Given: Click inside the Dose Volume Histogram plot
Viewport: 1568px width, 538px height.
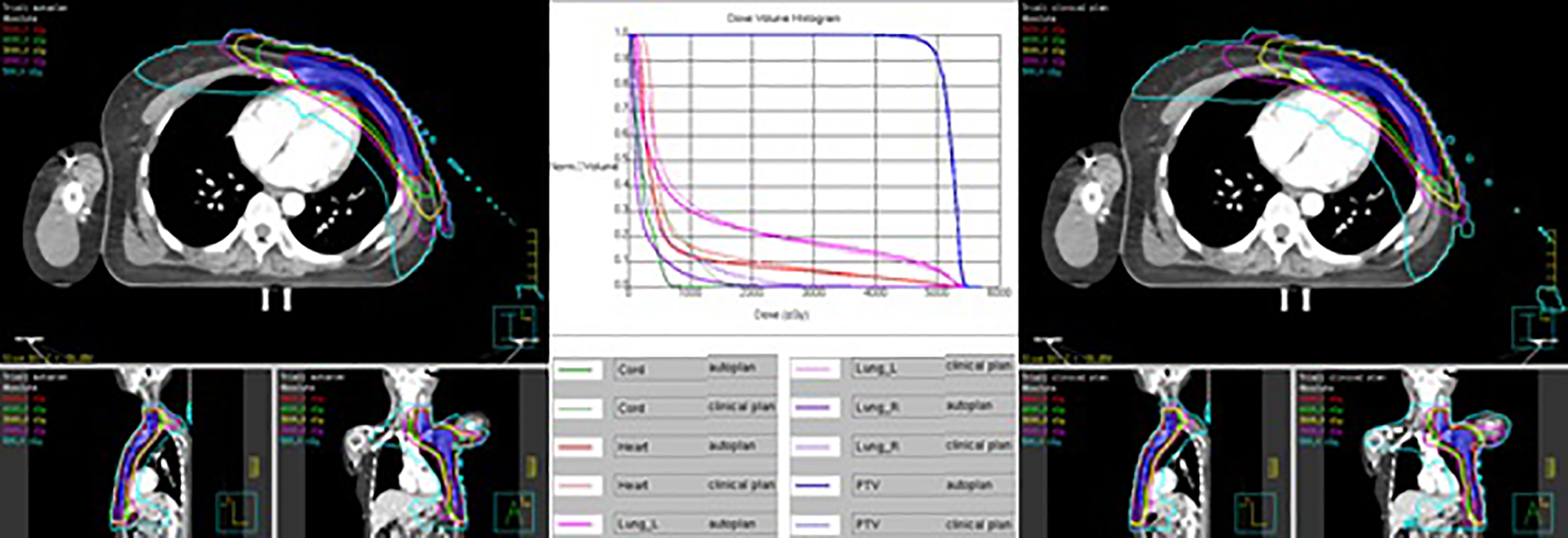Looking at the screenshot, I should [812, 160].
